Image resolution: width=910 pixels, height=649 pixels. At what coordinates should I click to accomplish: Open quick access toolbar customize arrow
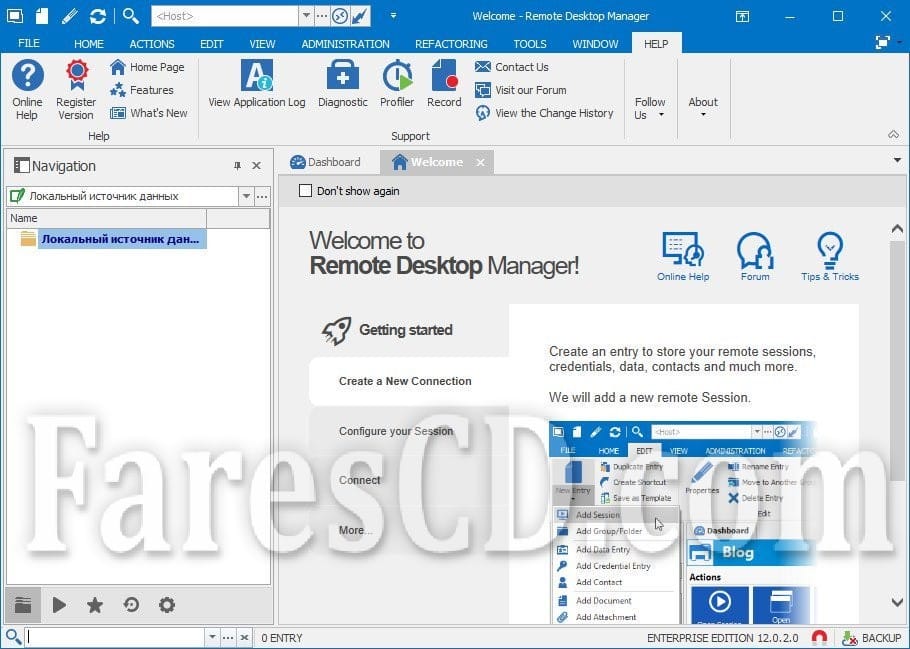(x=393, y=16)
